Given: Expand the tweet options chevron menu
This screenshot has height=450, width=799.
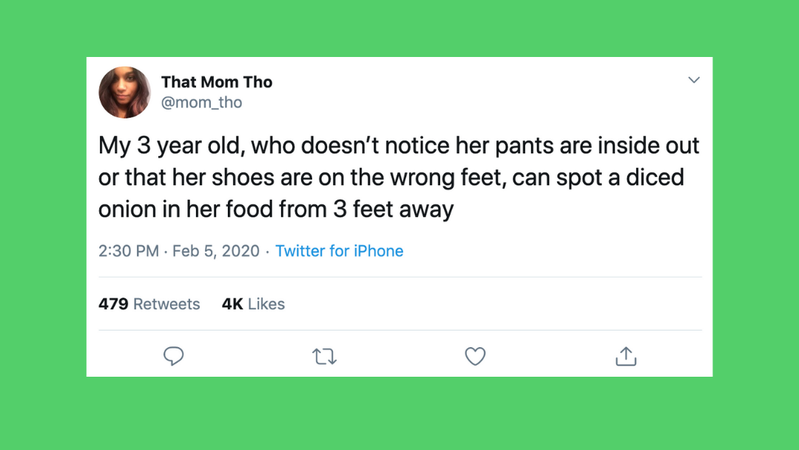Looking at the screenshot, I should (694, 80).
